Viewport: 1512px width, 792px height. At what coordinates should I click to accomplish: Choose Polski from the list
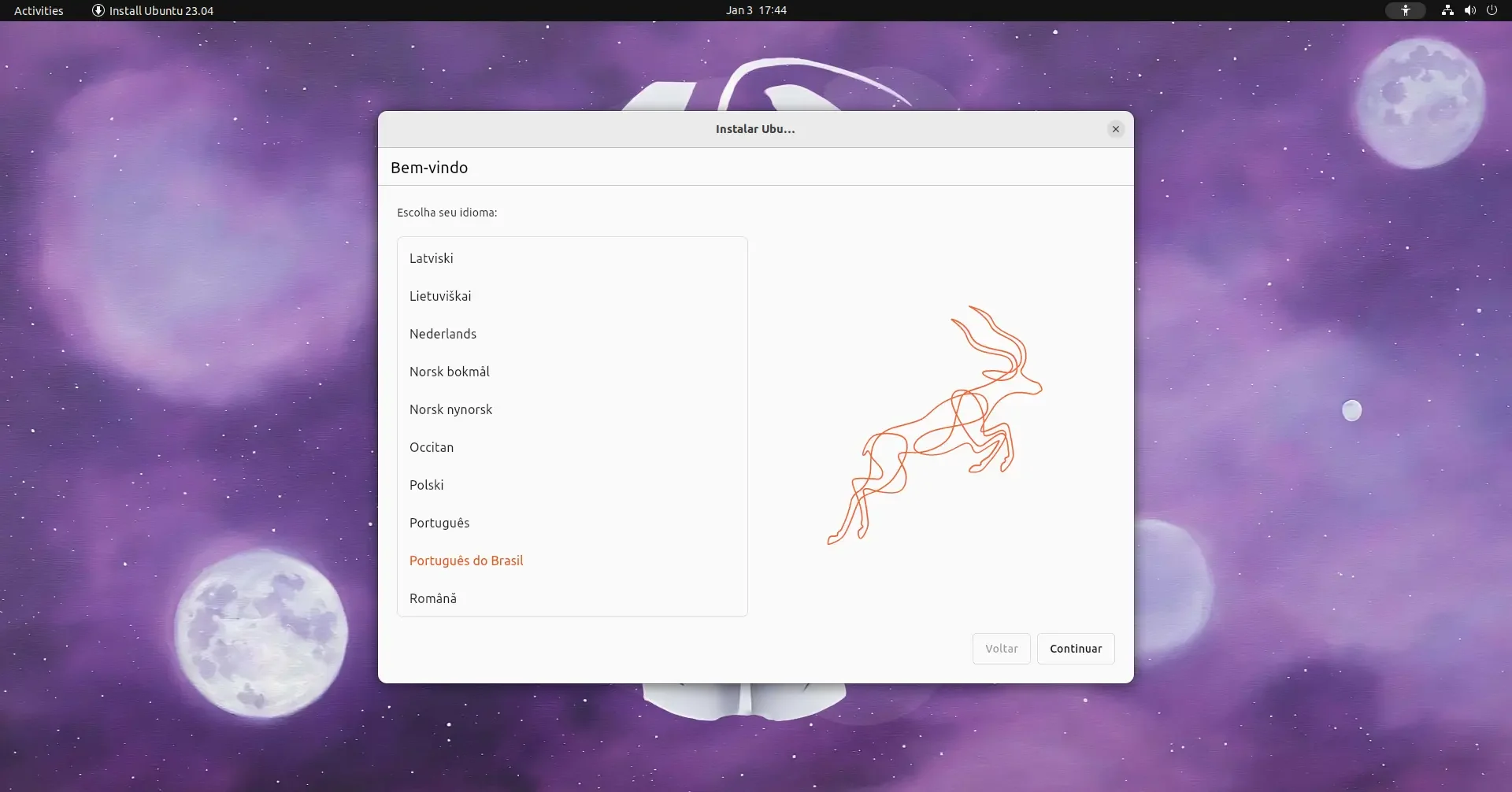[x=573, y=485]
